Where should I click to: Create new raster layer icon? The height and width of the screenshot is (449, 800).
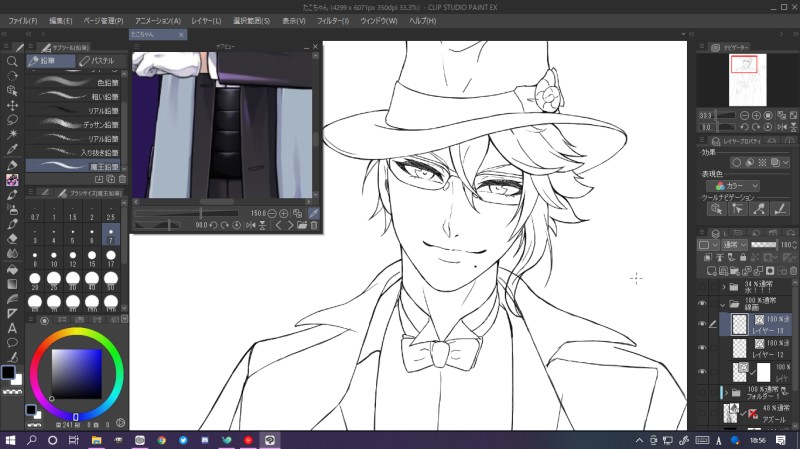(x=711, y=271)
